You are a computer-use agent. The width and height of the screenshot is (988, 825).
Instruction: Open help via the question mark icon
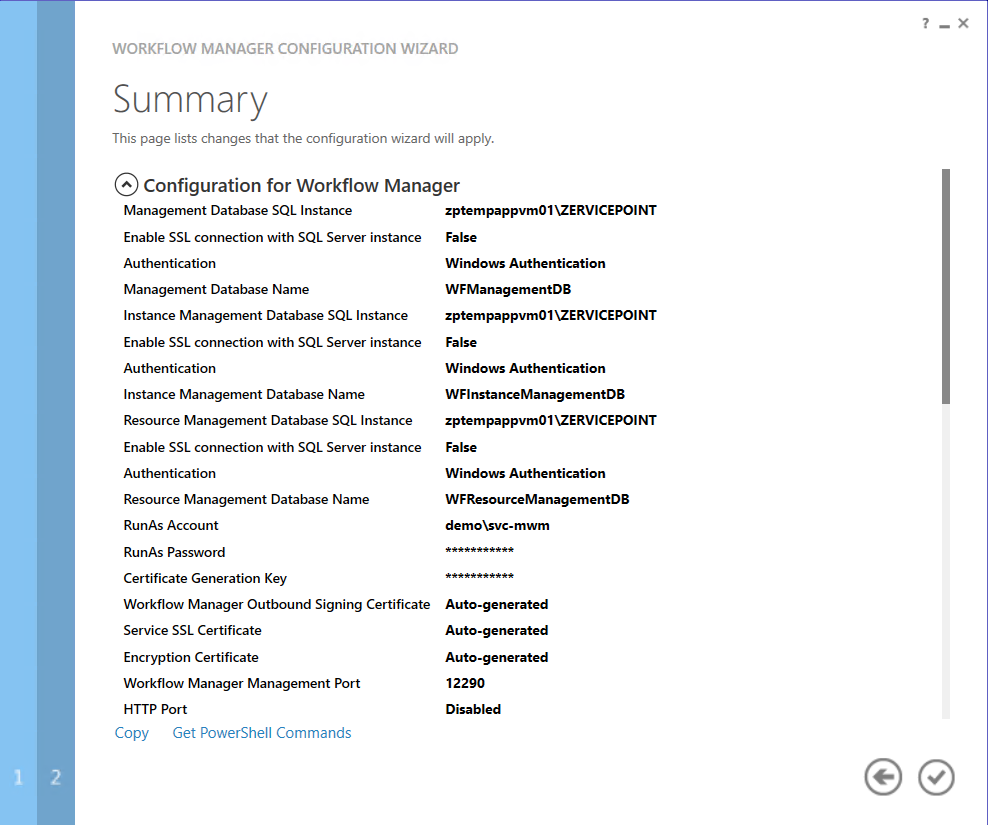click(x=926, y=24)
